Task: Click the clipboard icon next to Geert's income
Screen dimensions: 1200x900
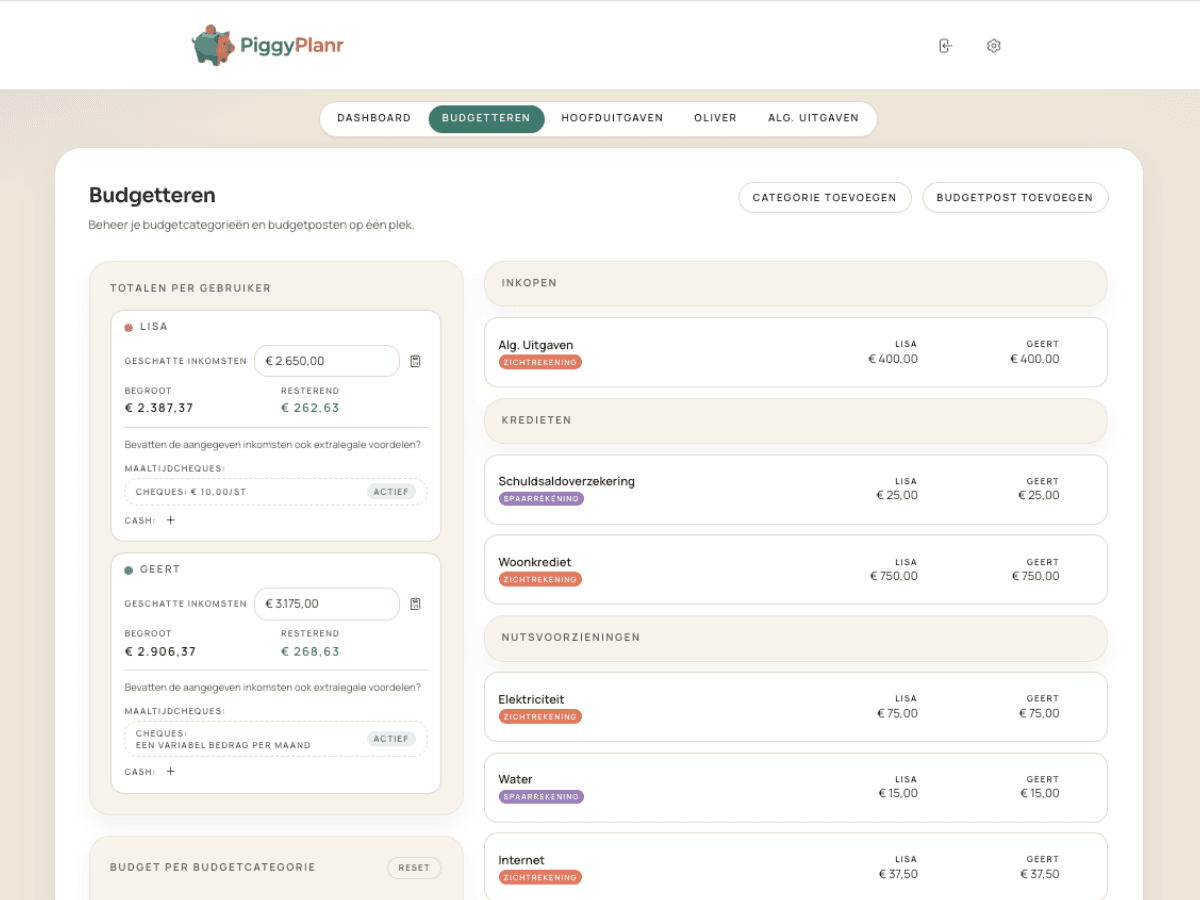Action: [x=416, y=604]
